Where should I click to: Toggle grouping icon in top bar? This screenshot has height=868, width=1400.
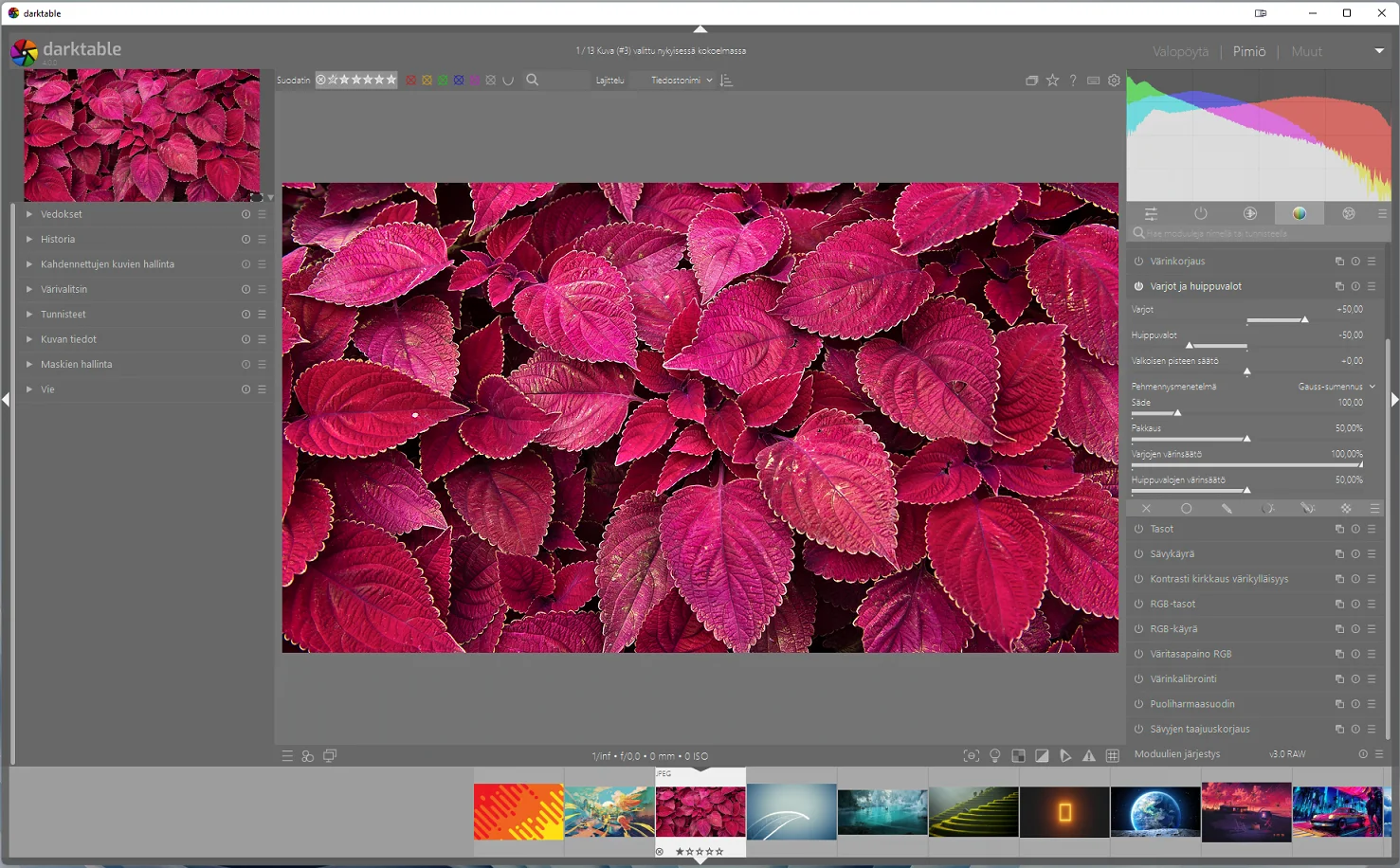point(1031,81)
